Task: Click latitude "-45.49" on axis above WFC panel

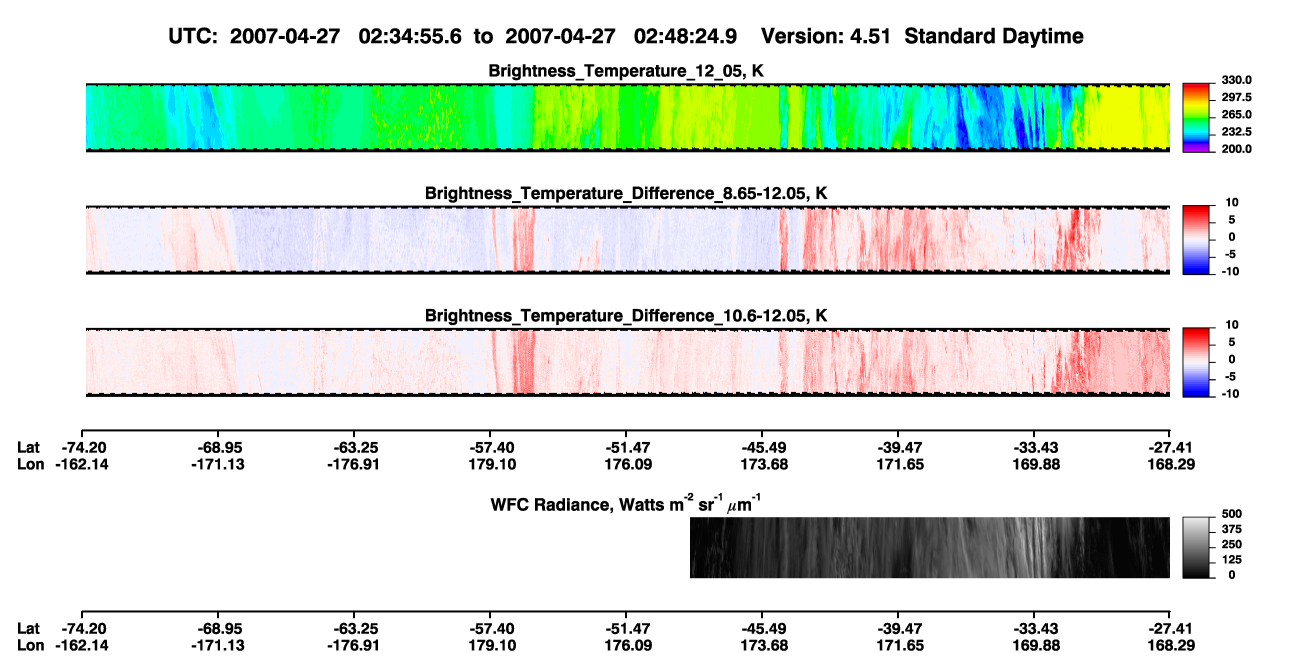Action: coord(762,447)
